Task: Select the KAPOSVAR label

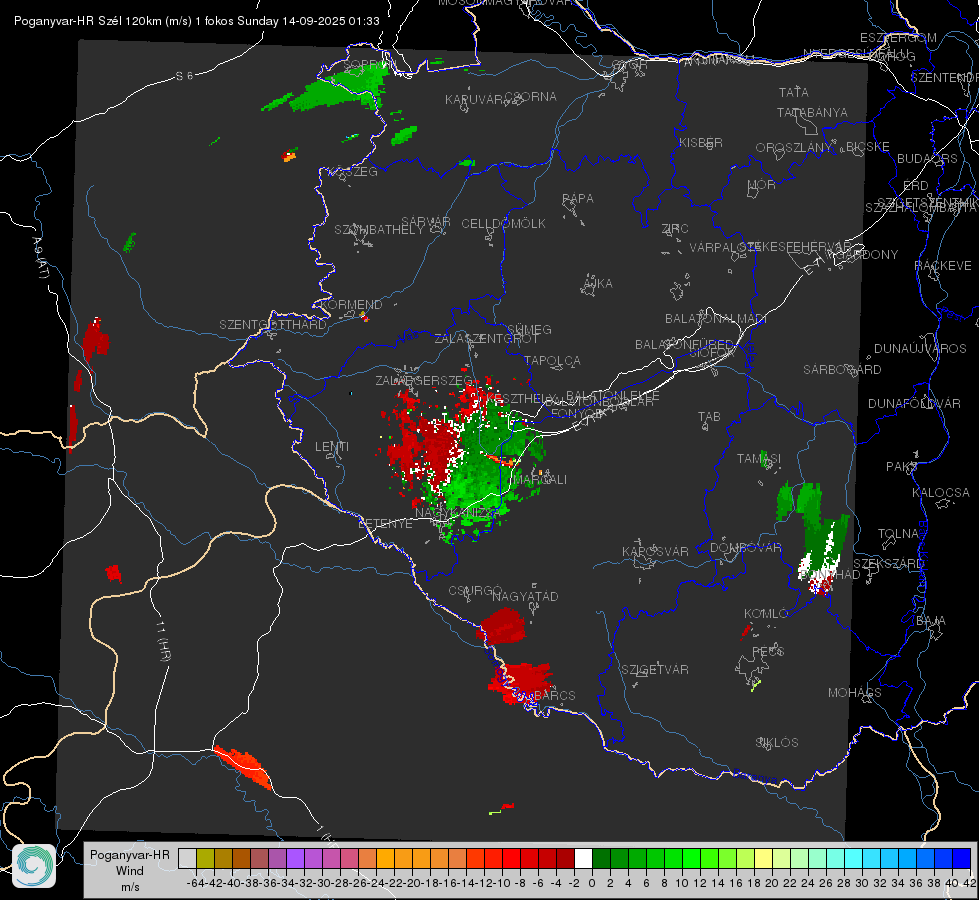Action: click(655, 551)
